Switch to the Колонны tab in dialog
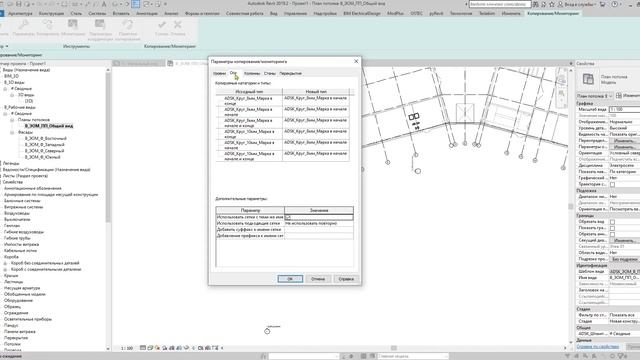Image resolution: width=640 pixels, height=360 pixels. pos(252,73)
